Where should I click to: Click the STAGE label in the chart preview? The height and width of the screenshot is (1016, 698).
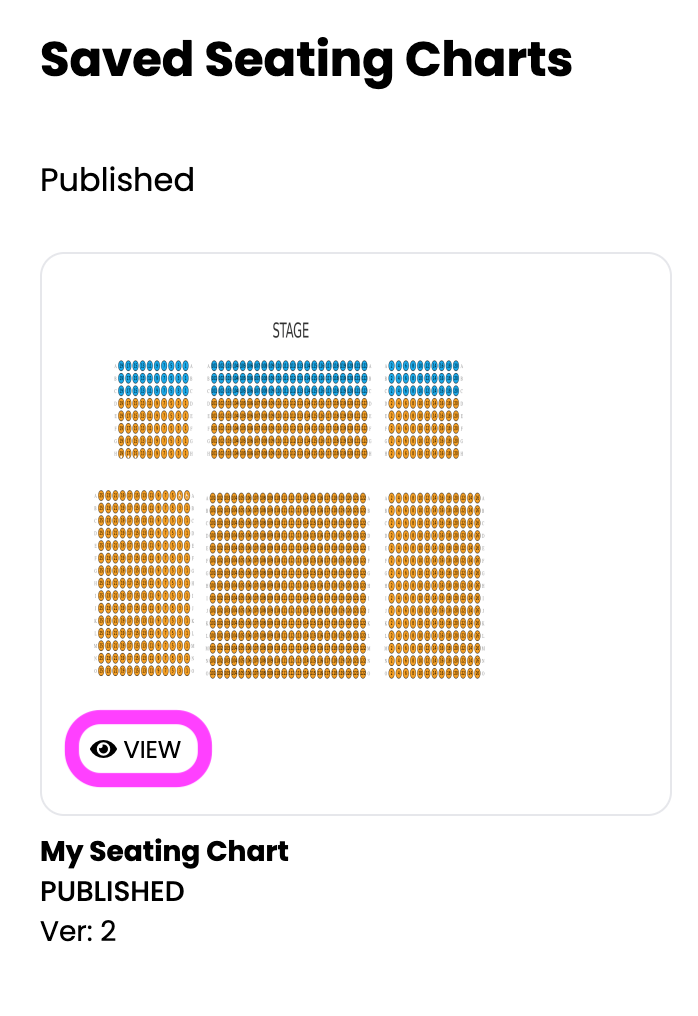[290, 330]
